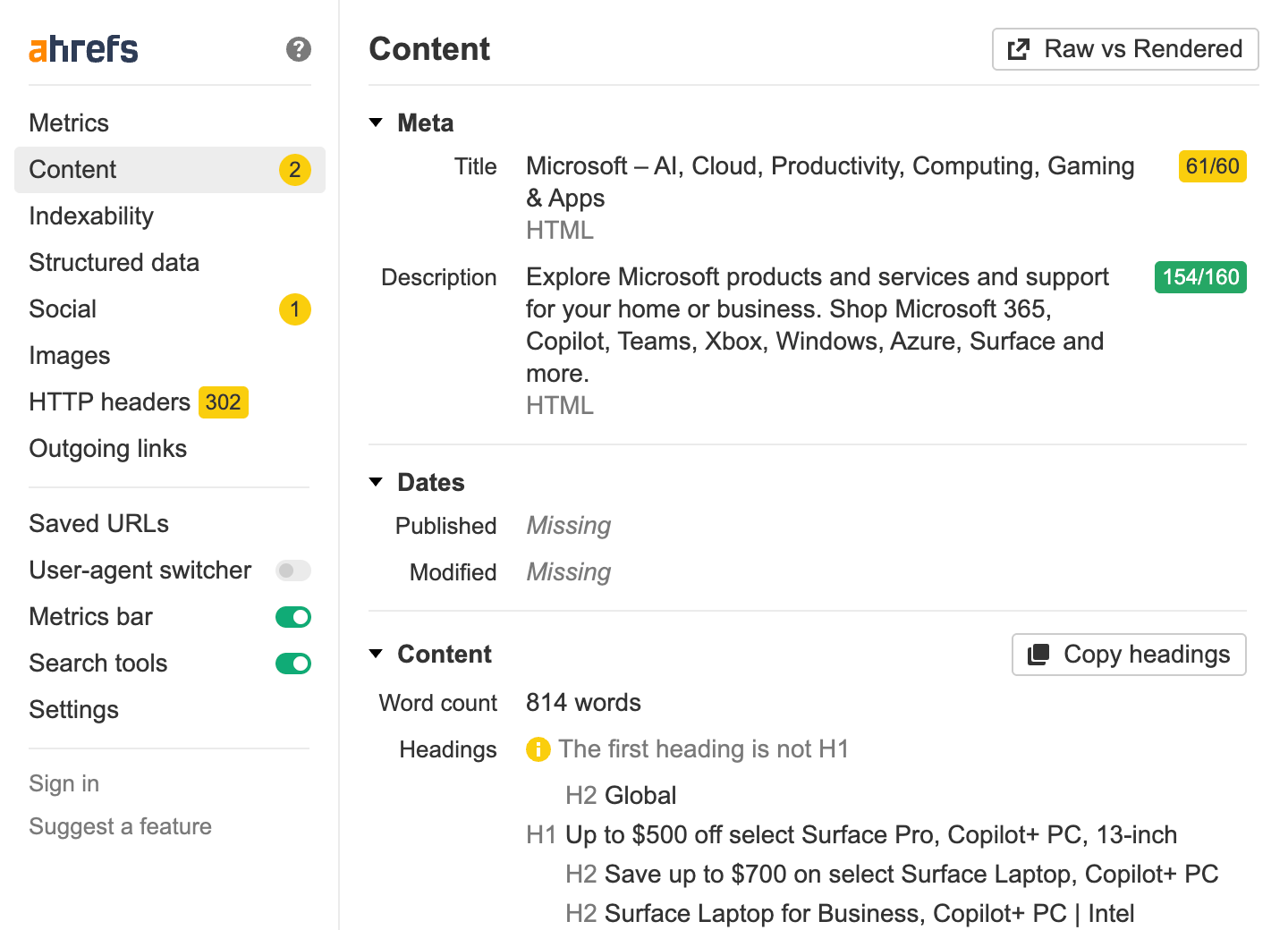Enable the User-agent switcher
This screenshot has width=1288, height=930.
(x=293, y=570)
